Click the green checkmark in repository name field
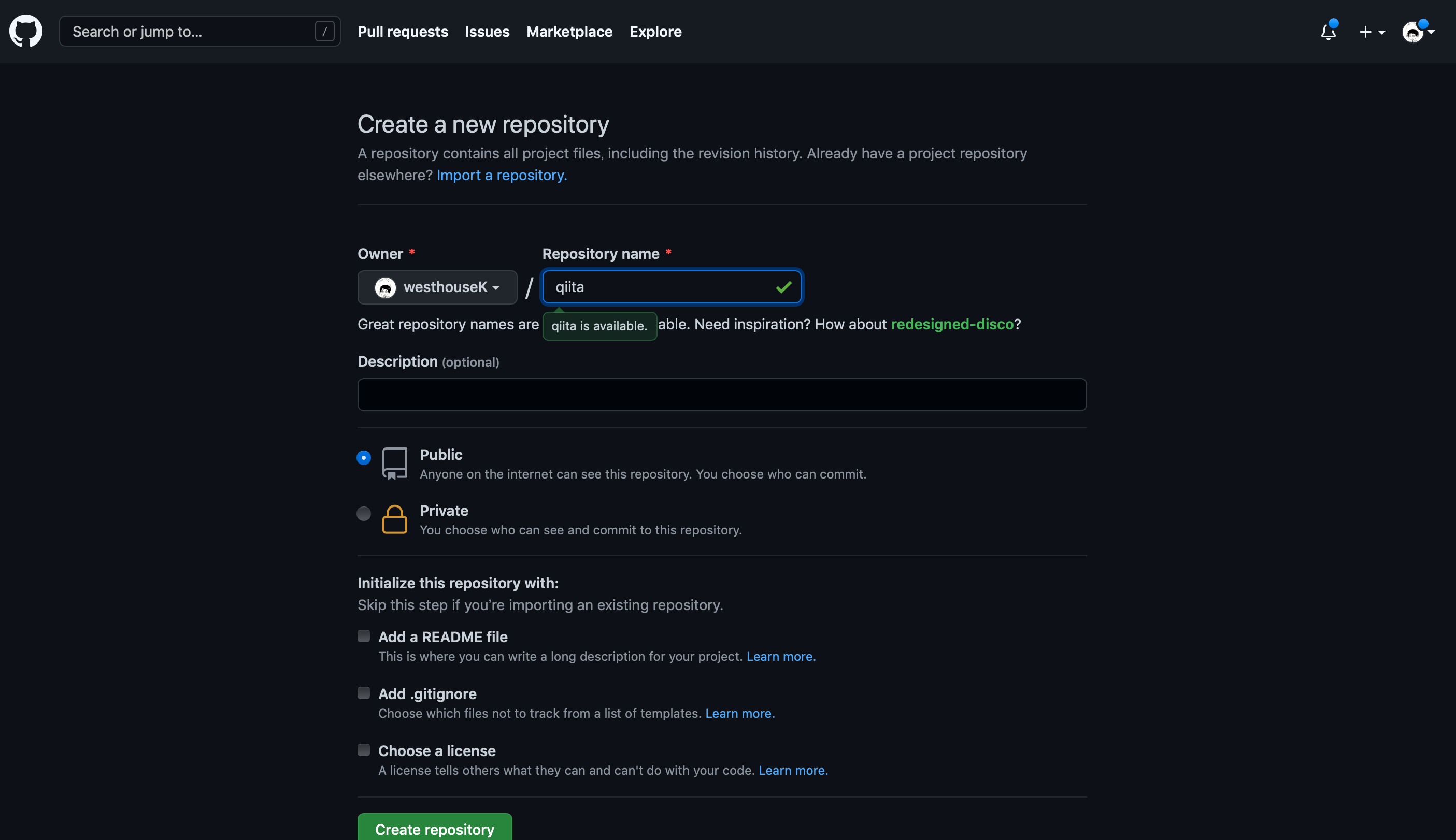 click(x=783, y=287)
